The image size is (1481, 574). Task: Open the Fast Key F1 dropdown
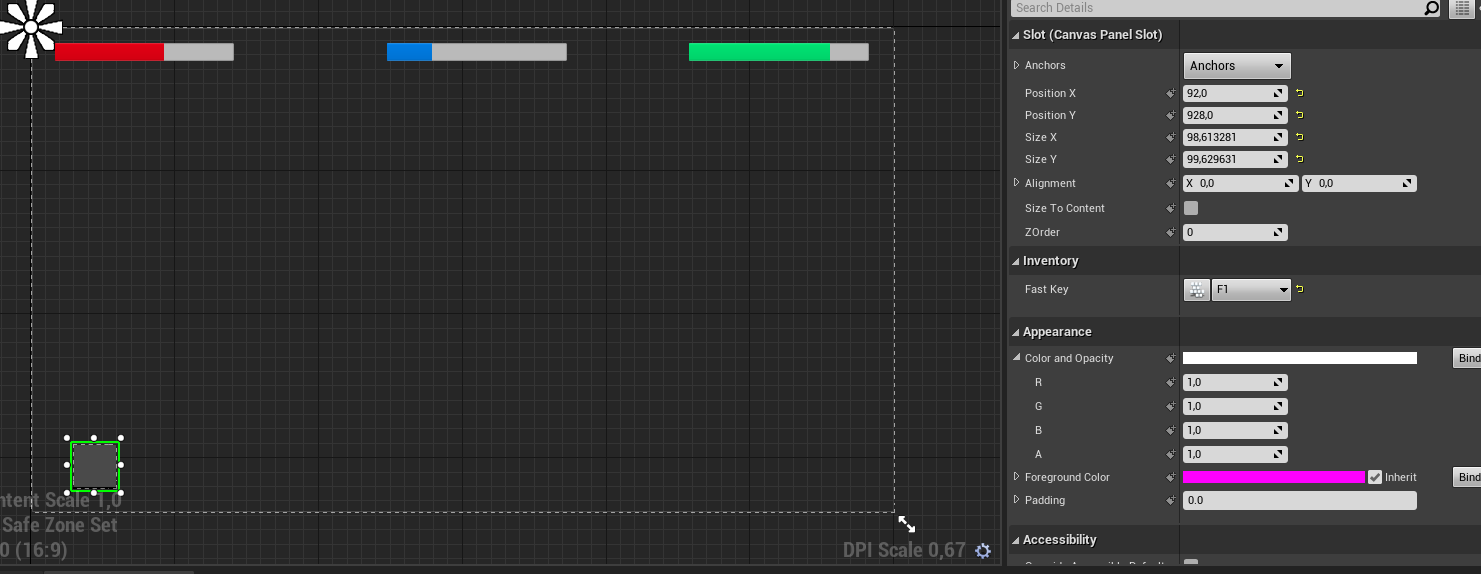pyautogui.click(x=1251, y=290)
